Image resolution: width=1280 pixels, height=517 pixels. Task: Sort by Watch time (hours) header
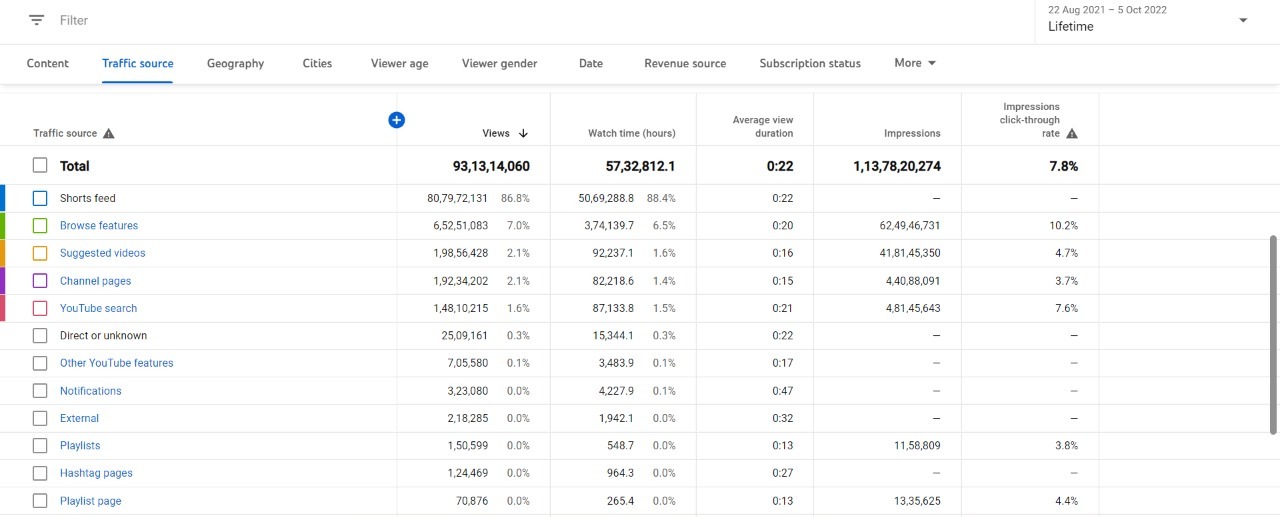(631, 133)
